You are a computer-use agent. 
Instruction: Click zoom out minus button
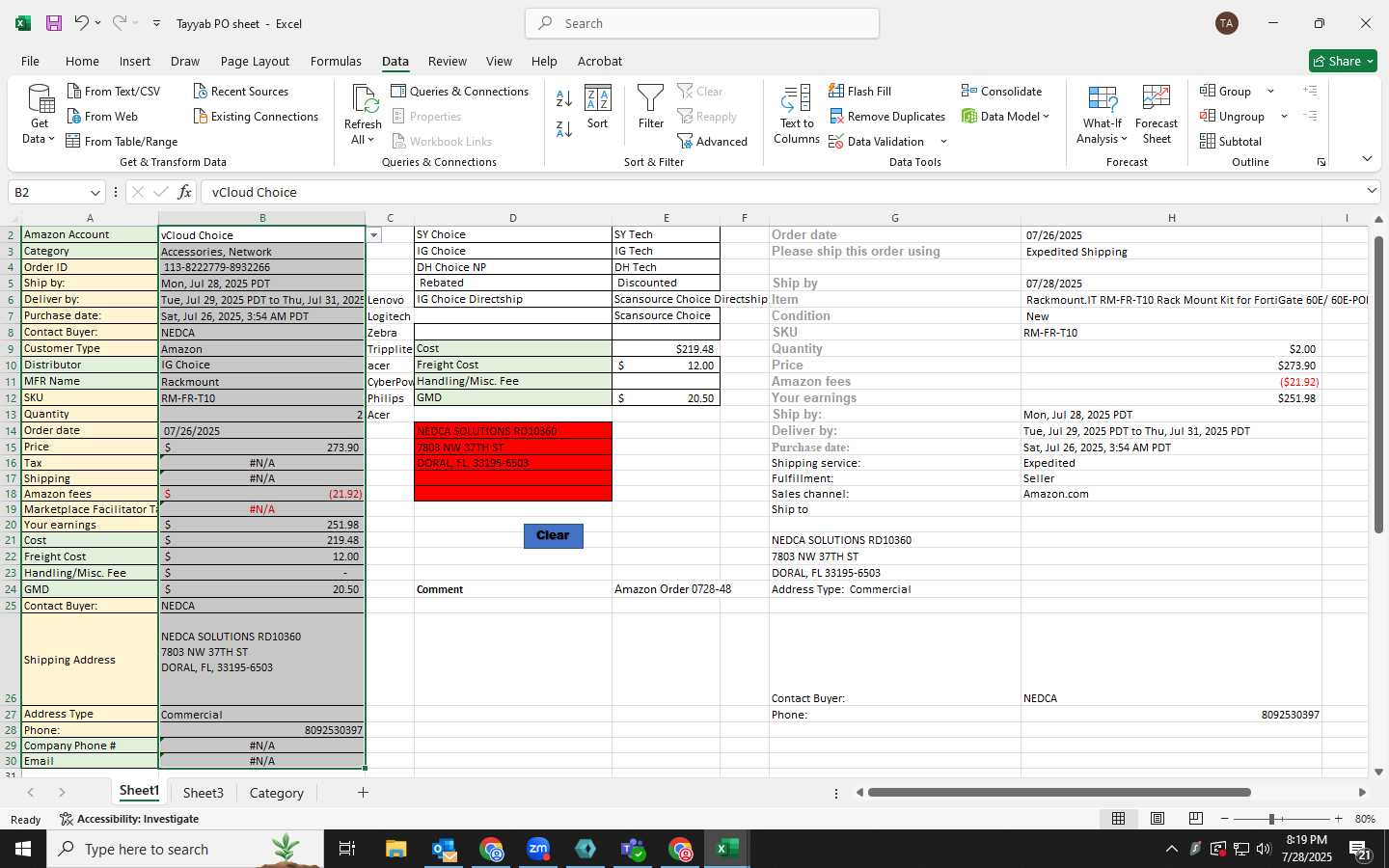(x=1224, y=819)
